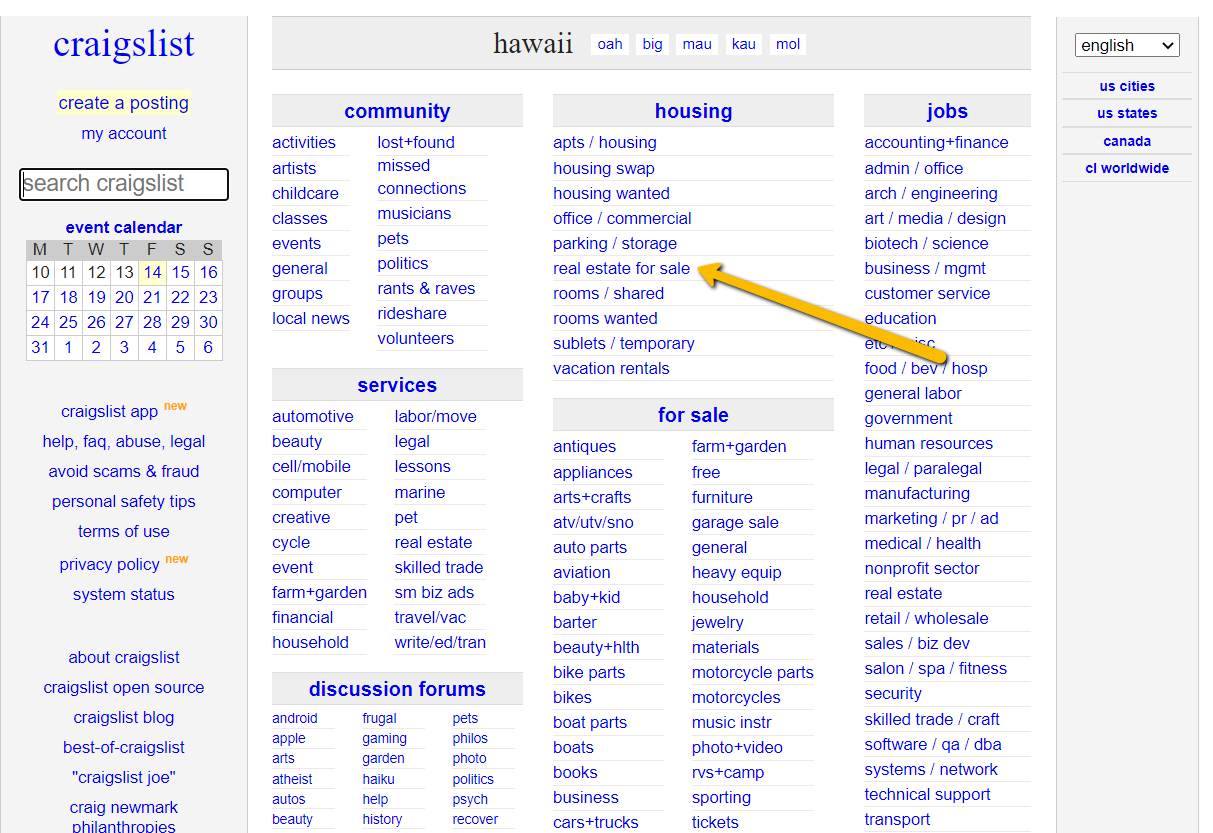Open accounting+finance jobs
Screen dimensions: 1213x833
tap(937, 142)
